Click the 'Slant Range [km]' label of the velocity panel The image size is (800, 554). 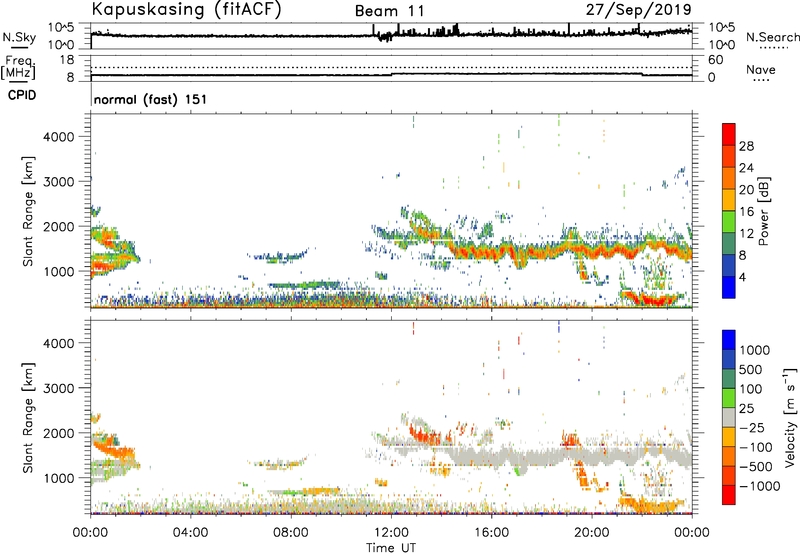tap(28, 418)
